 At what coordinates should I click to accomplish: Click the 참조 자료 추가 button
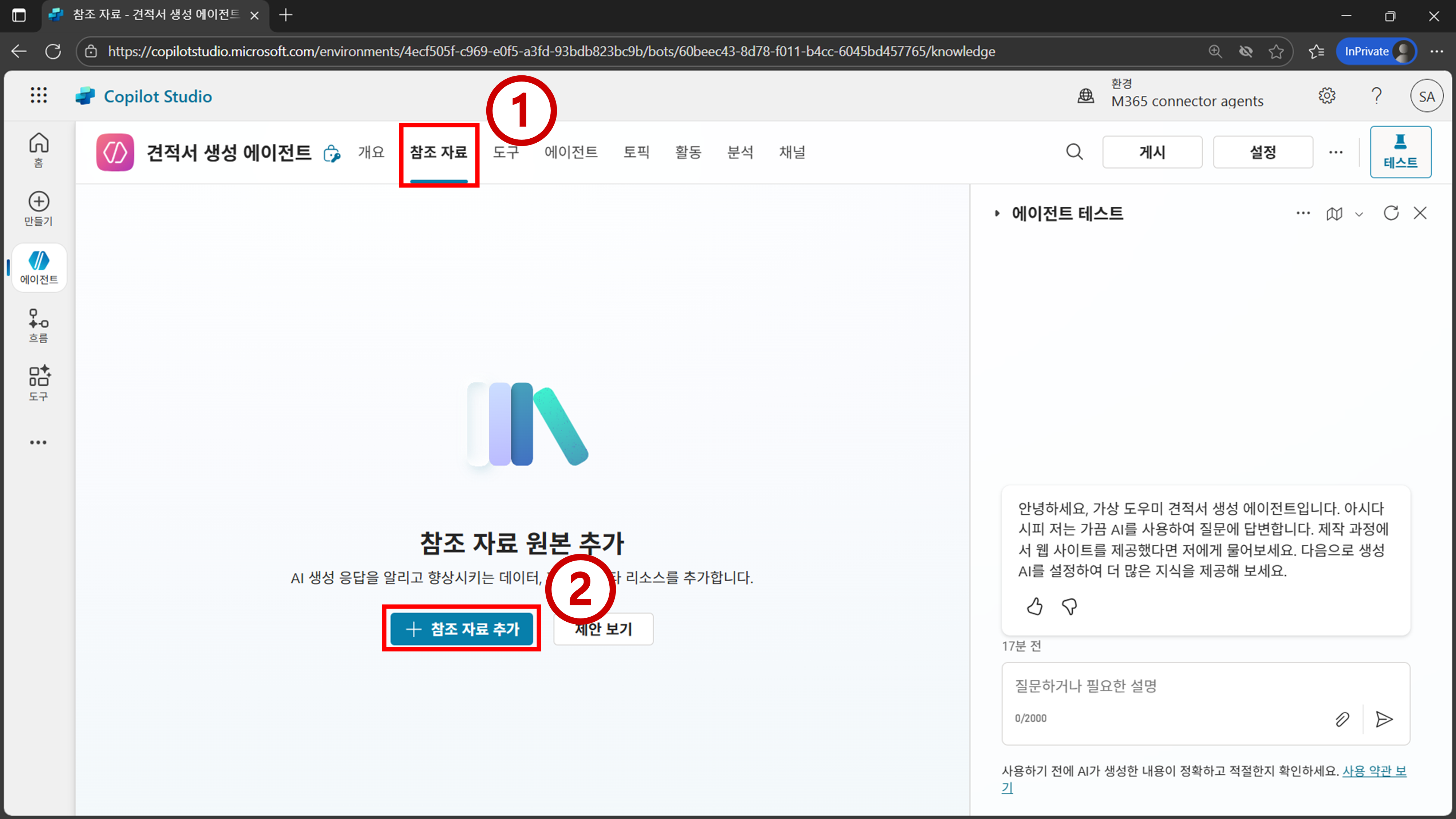point(462,629)
